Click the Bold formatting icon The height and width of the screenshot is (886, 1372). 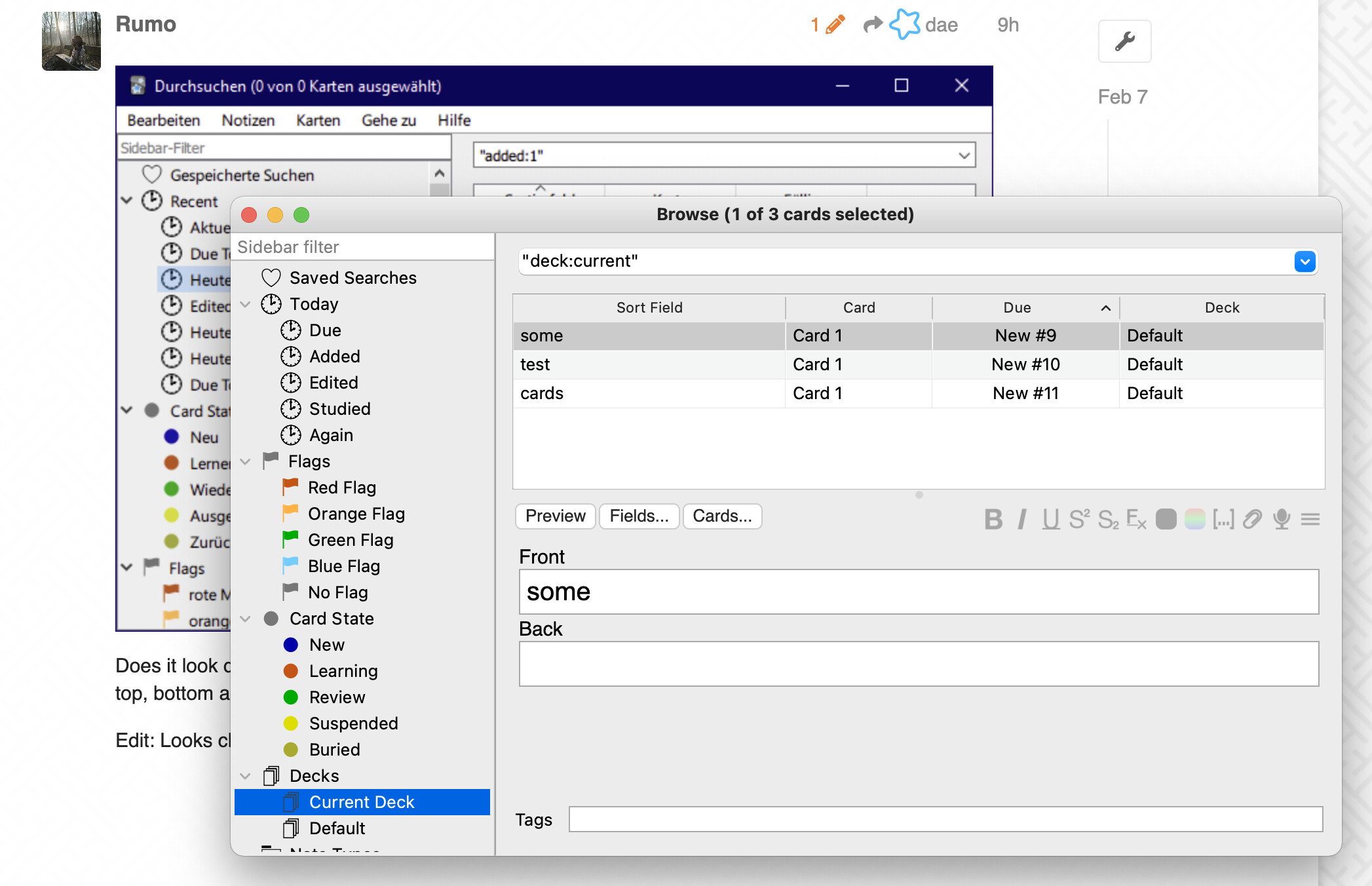(993, 519)
